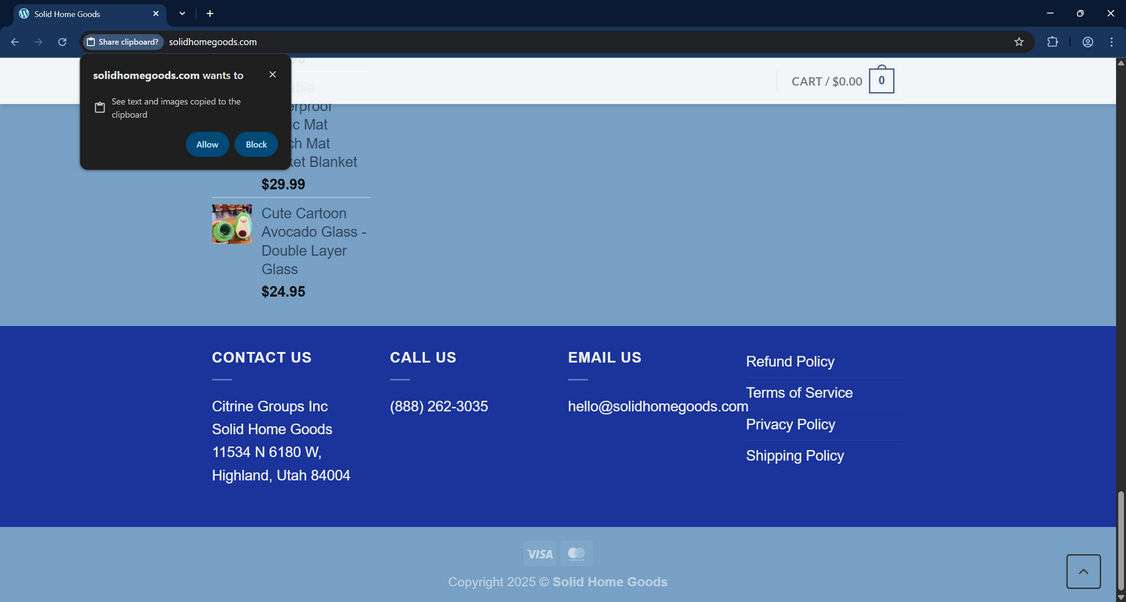Click the back to top arrow
This screenshot has height=602, width=1126.
(1083, 572)
